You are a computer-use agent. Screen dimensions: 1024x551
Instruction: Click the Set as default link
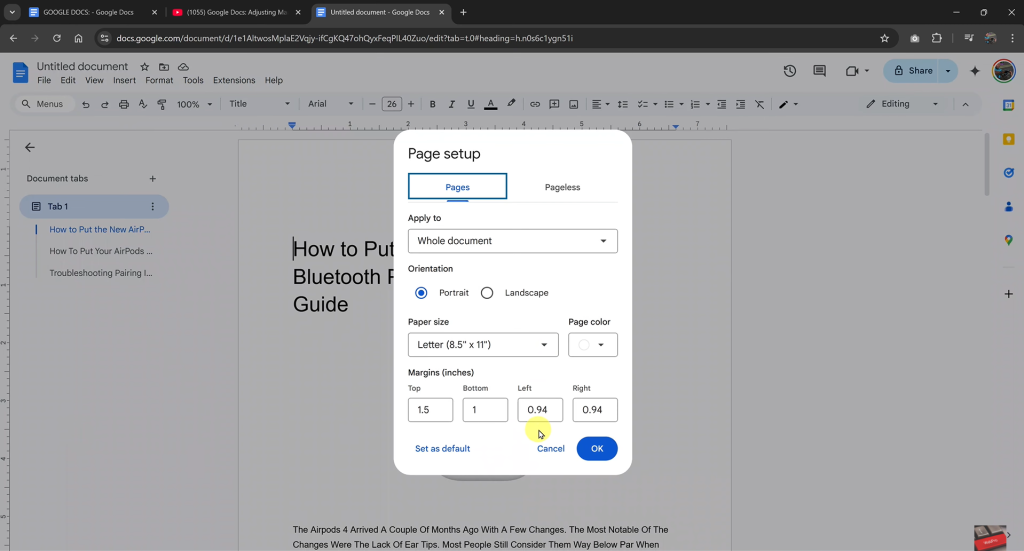(442, 449)
